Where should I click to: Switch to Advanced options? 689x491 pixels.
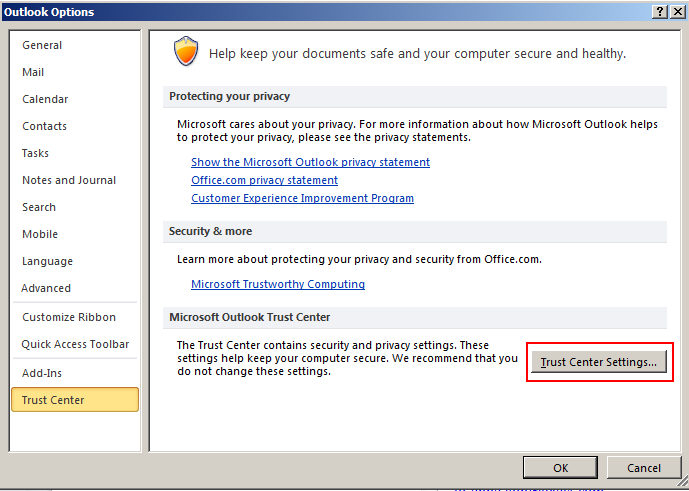coord(46,288)
